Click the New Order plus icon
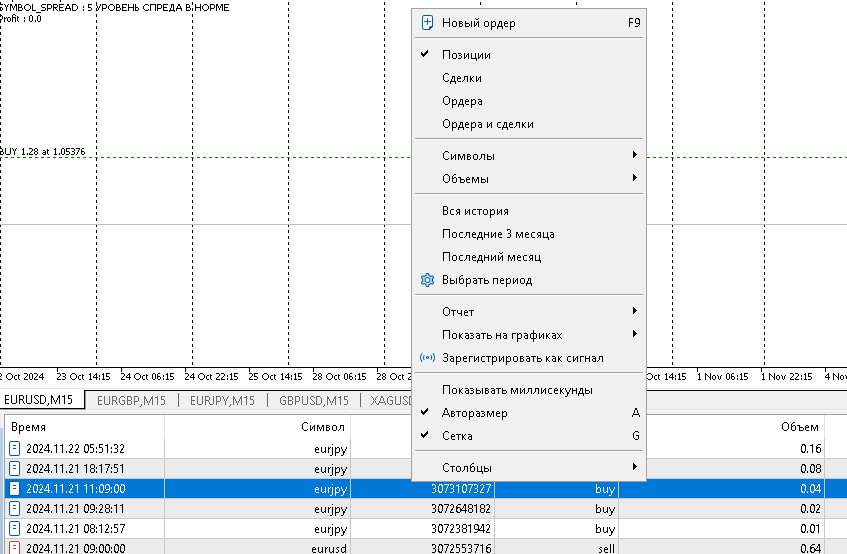The image size is (847, 554). click(428, 23)
